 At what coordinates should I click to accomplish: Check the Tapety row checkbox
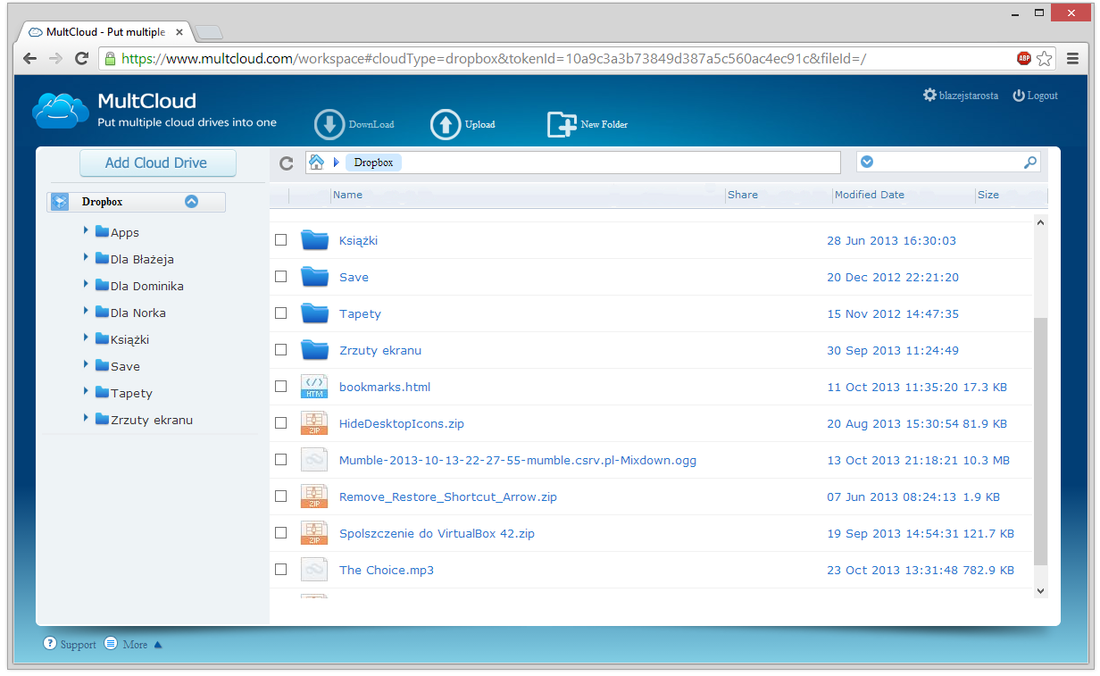[281, 313]
